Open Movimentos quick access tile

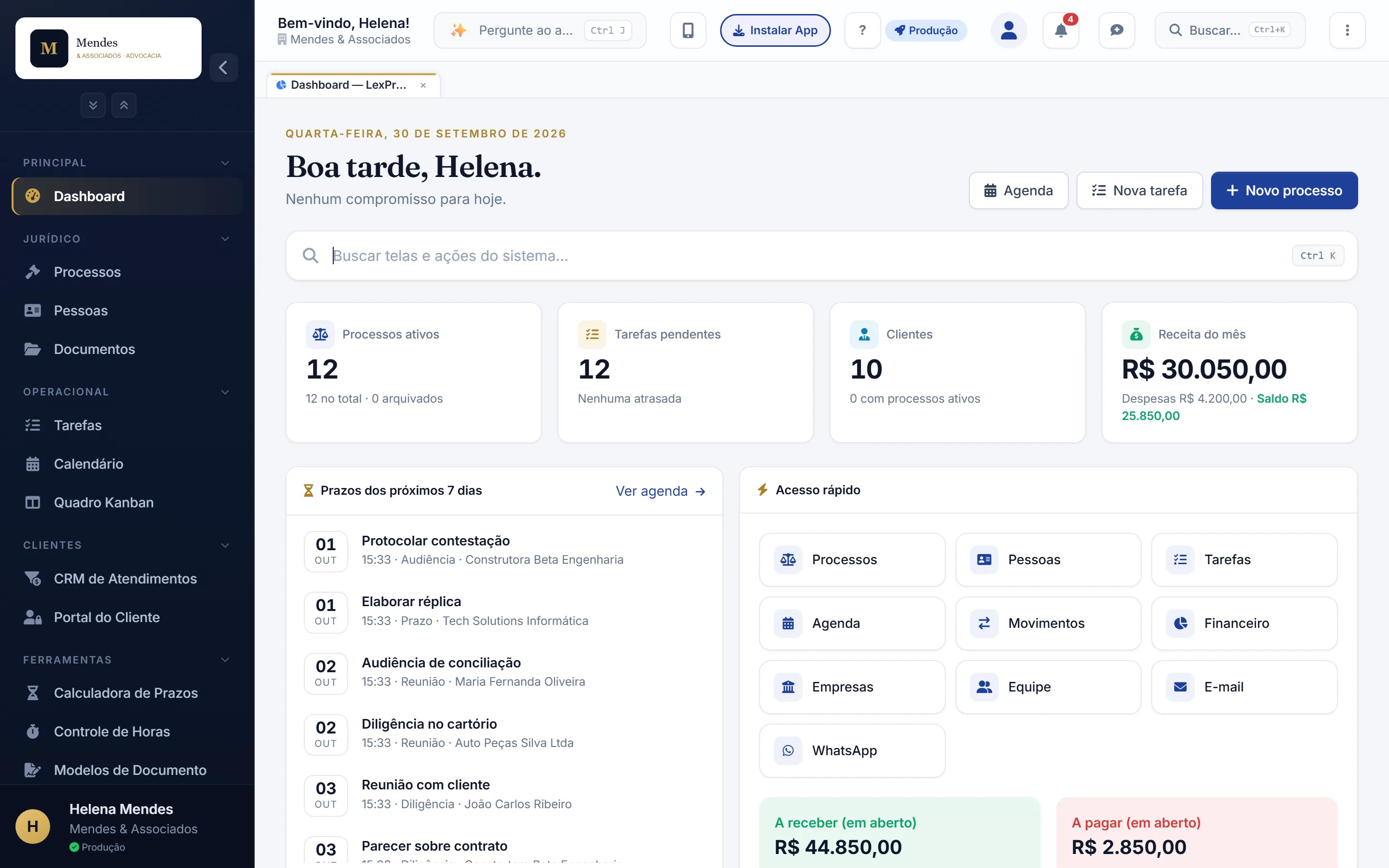pyautogui.click(x=1048, y=624)
